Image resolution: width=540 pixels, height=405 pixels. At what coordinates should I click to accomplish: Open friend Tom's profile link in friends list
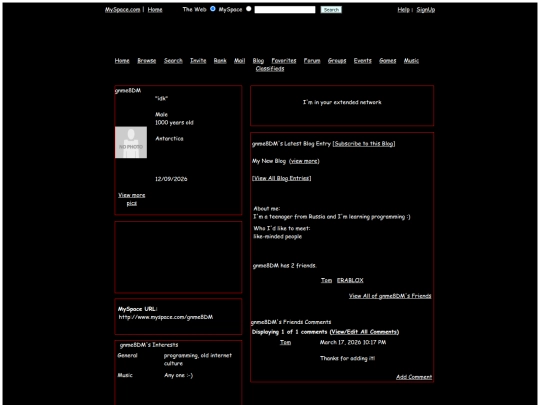coord(326,280)
